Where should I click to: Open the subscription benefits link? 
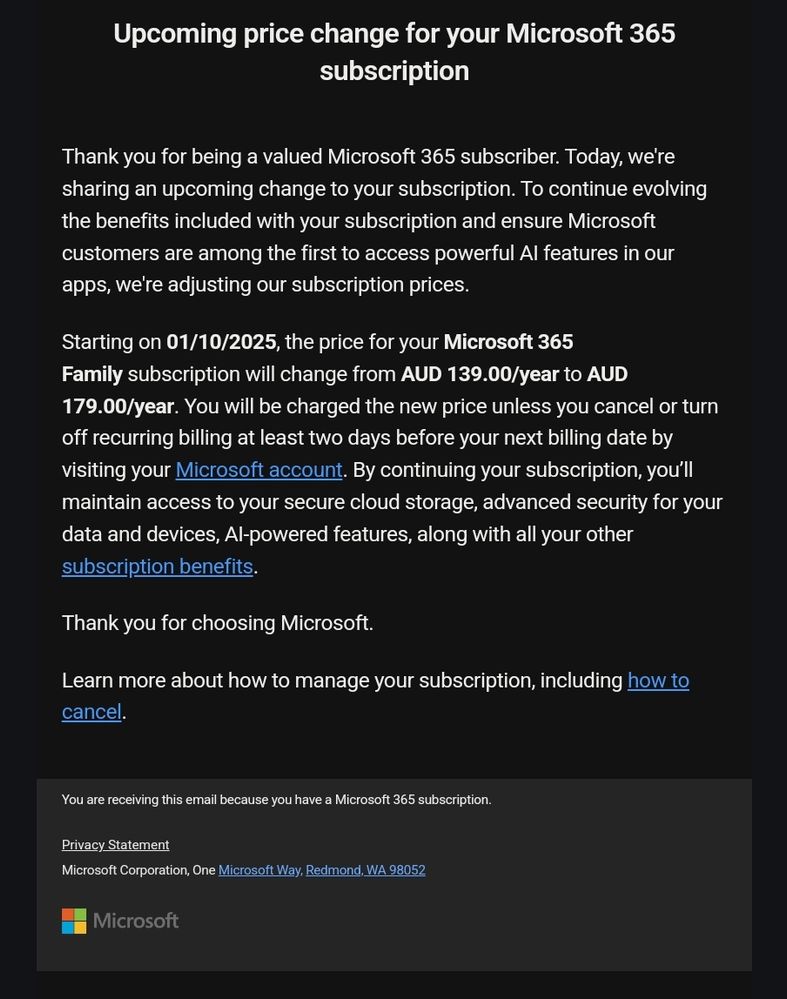[x=157, y=566]
